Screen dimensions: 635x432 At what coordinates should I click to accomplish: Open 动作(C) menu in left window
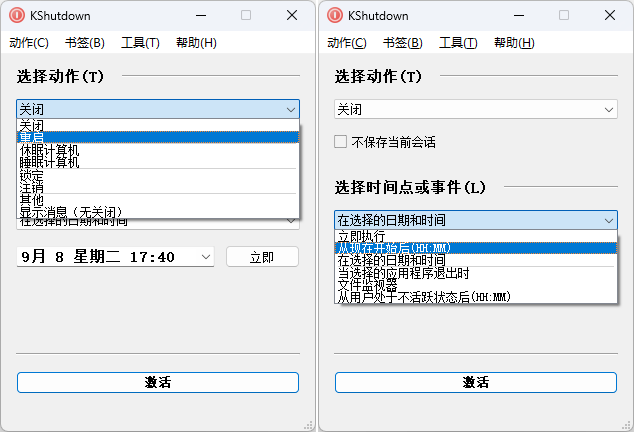(29, 43)
